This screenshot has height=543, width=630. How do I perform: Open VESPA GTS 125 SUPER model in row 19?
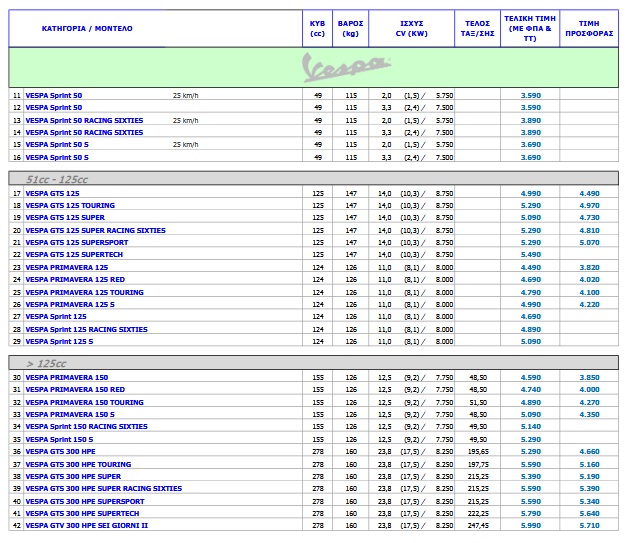click(65, 218)
